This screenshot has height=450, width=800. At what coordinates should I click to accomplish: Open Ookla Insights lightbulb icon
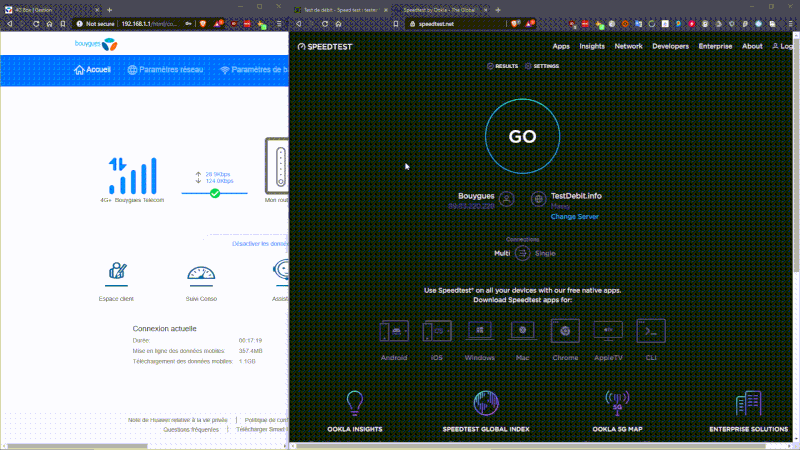tap(355, 403)
